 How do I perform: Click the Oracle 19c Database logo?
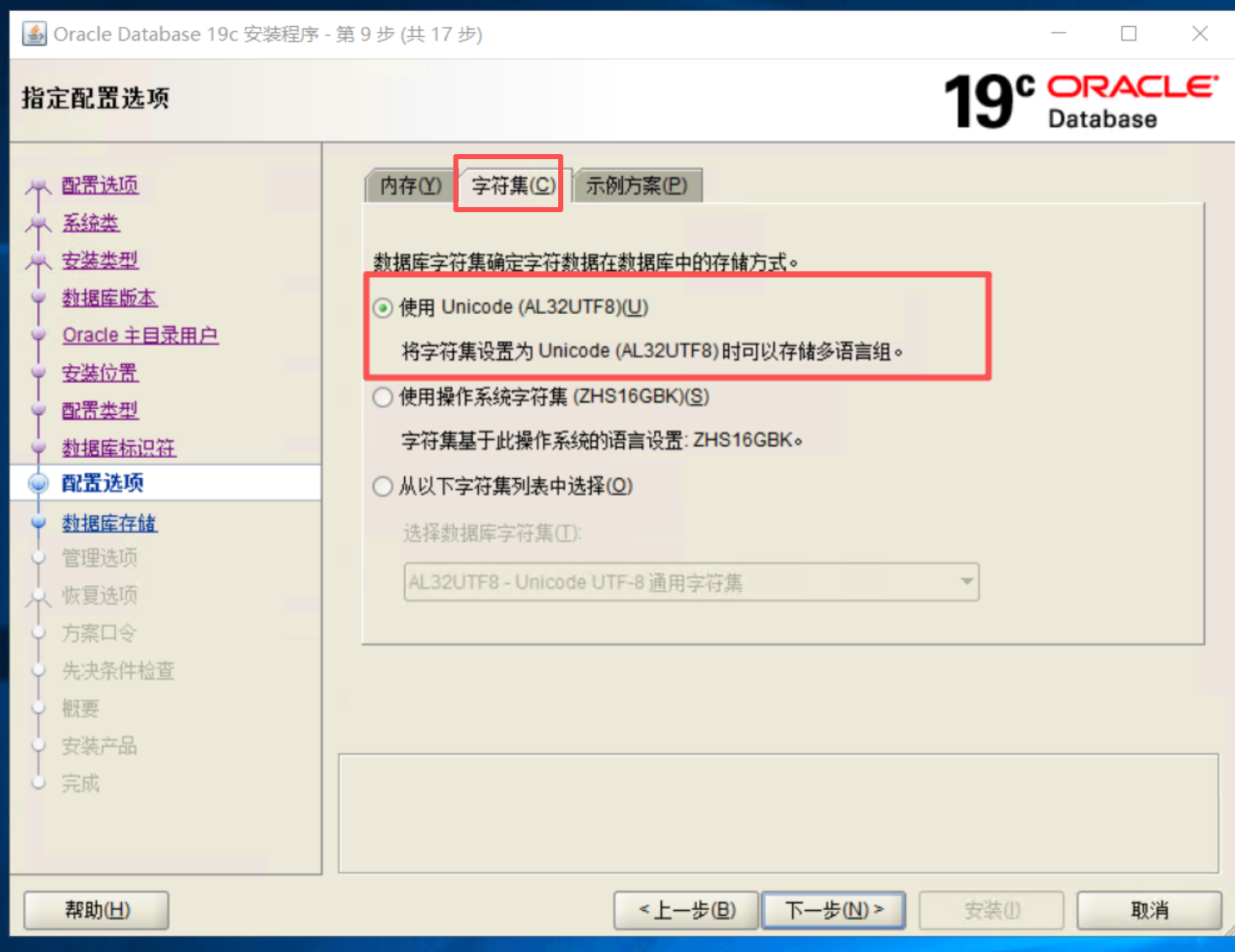click(x=1081, y=100)
